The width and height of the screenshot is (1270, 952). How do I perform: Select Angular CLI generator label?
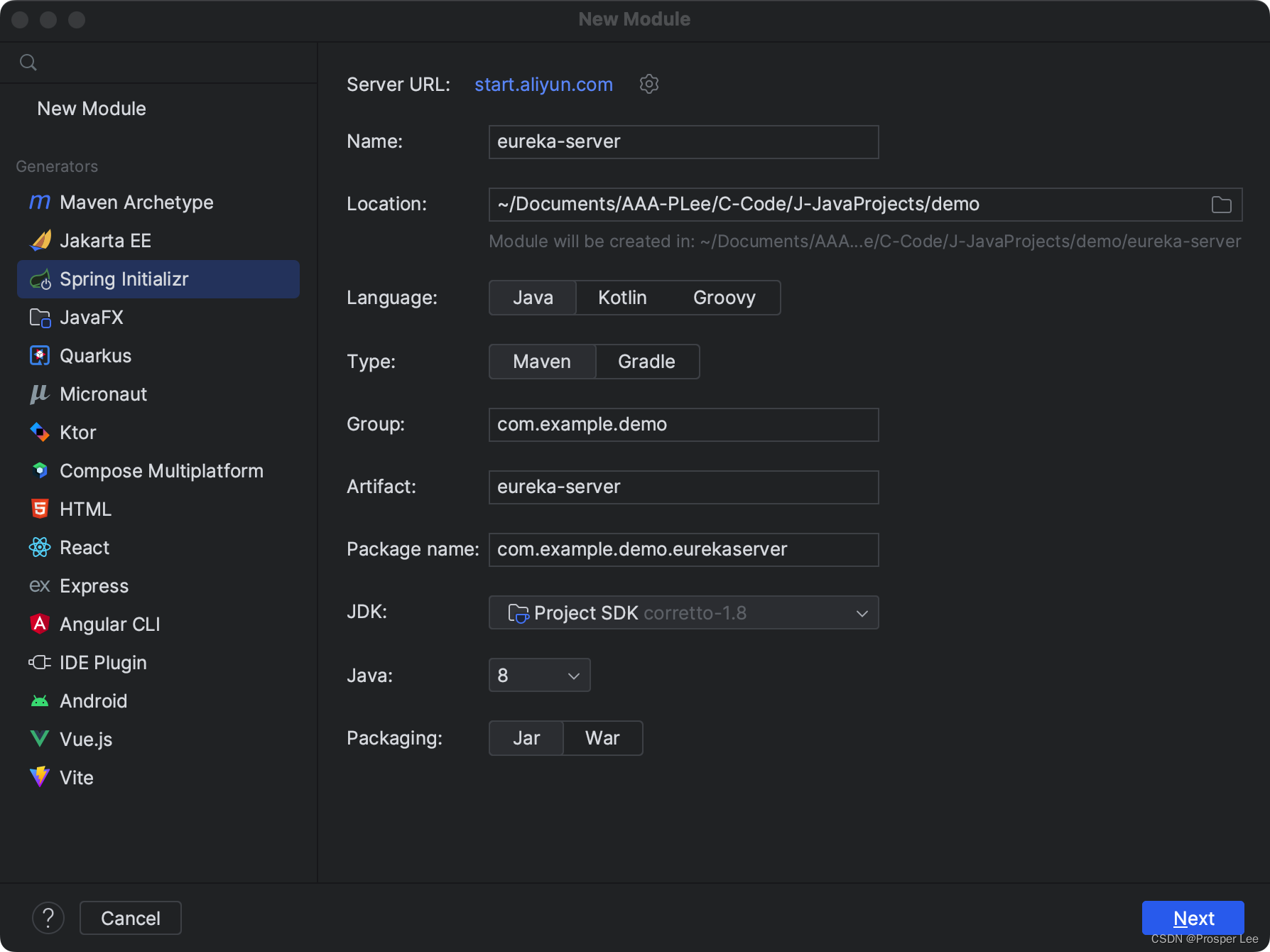tap(110, 624)
